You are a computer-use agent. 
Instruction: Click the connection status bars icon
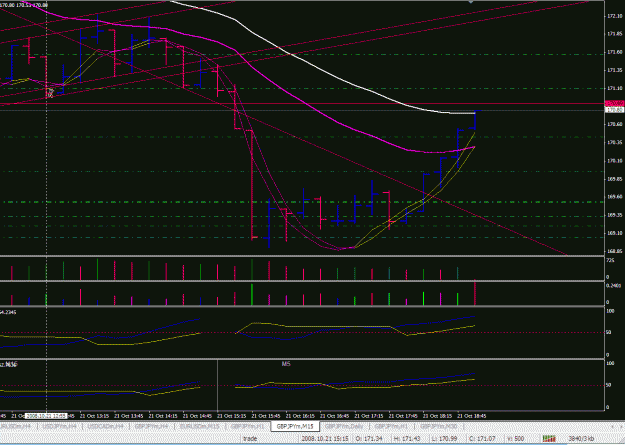pyautogui.click(x=549, y=439)
